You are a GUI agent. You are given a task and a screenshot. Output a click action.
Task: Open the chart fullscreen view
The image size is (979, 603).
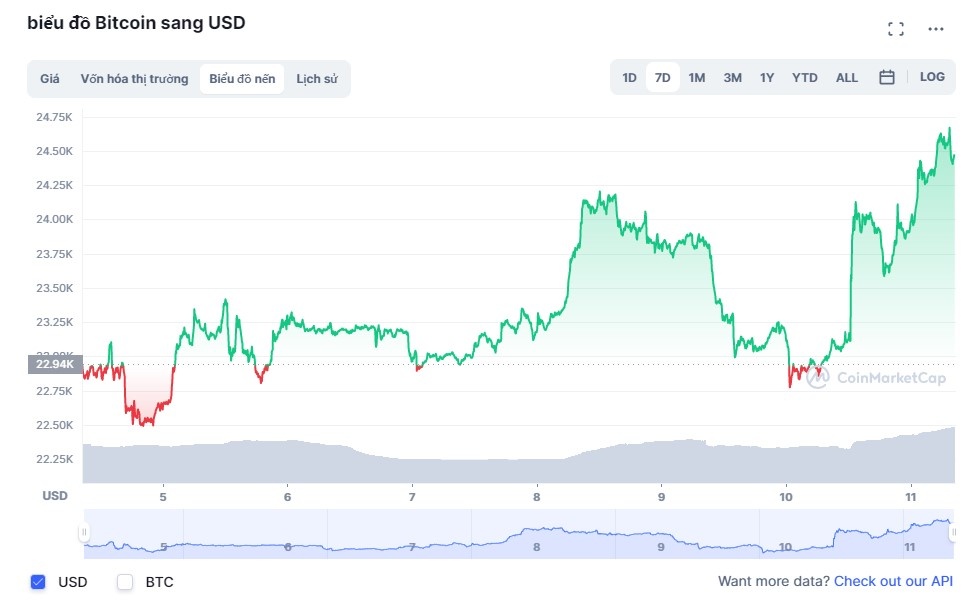(895, 28)
